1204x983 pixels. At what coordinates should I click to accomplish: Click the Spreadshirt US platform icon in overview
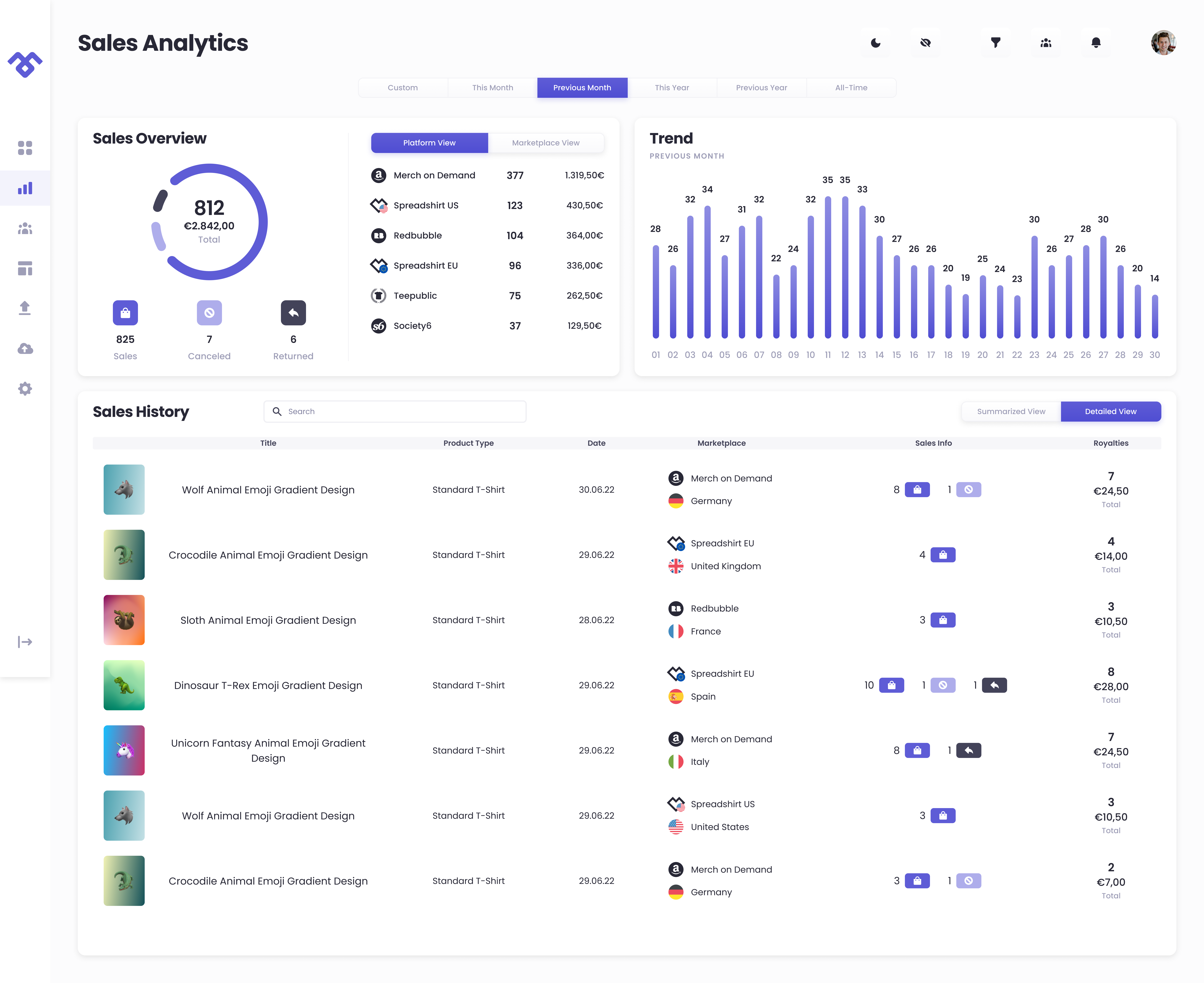[x=379, y=205]
